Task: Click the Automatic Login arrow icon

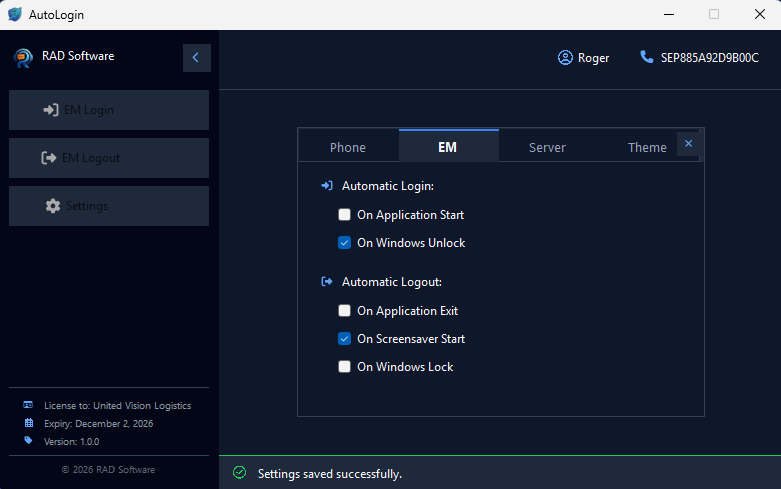Action: coord(327,186)
